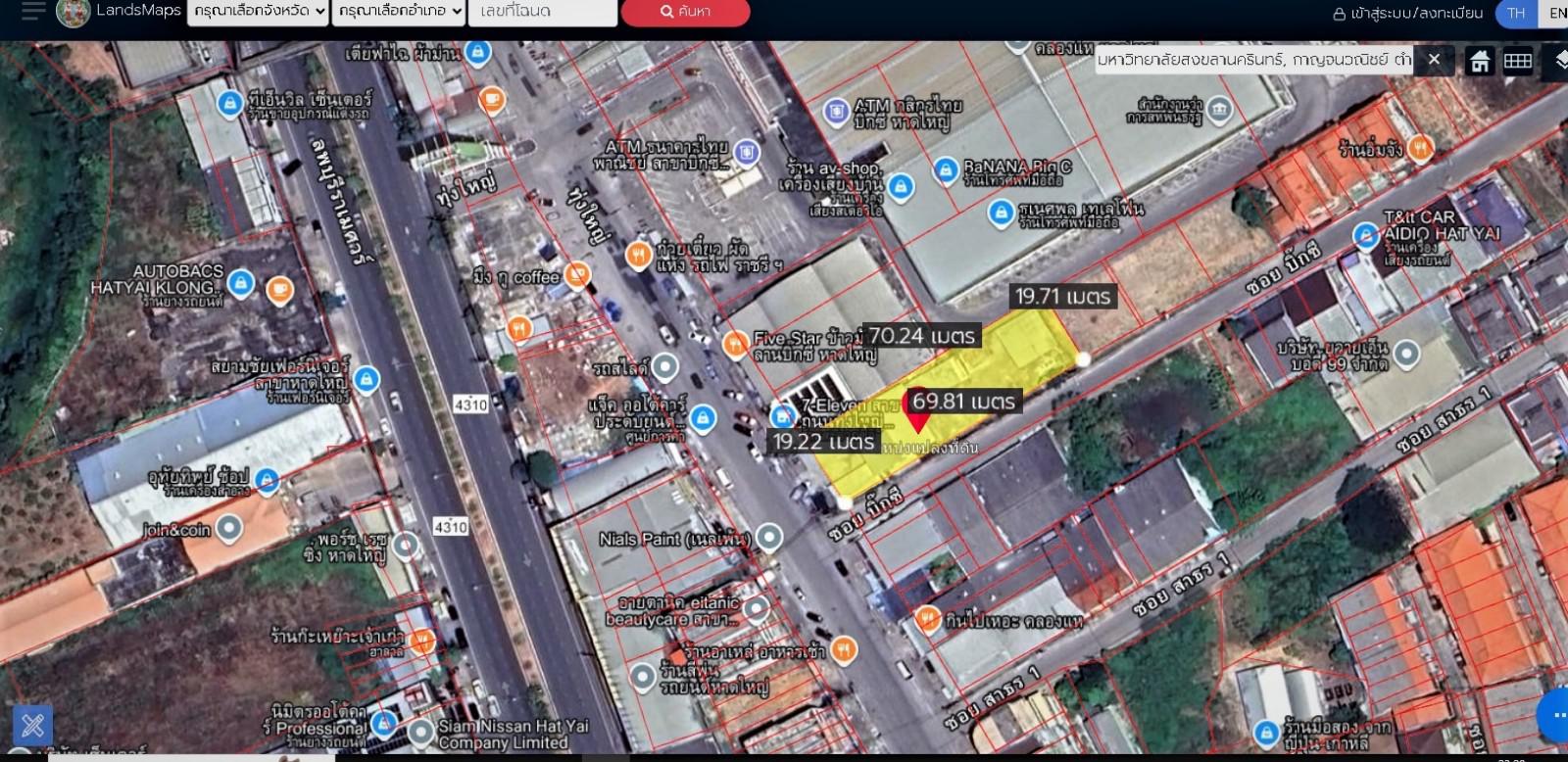
Task: Select the นิมิตรออโต้คาร์ Professional marker
Action: (x=384, y=723)
